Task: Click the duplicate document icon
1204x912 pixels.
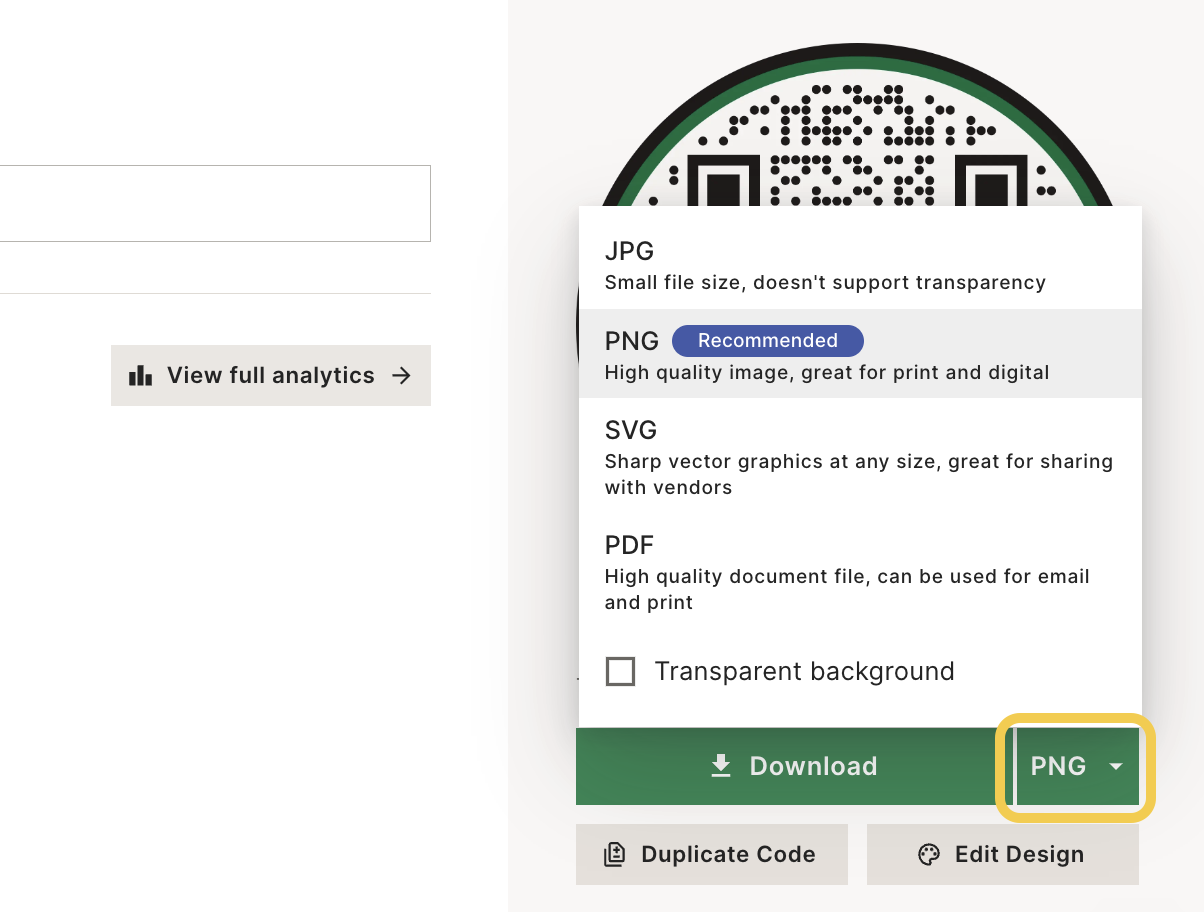Action: pyautogui.click(x=615, y=855)
